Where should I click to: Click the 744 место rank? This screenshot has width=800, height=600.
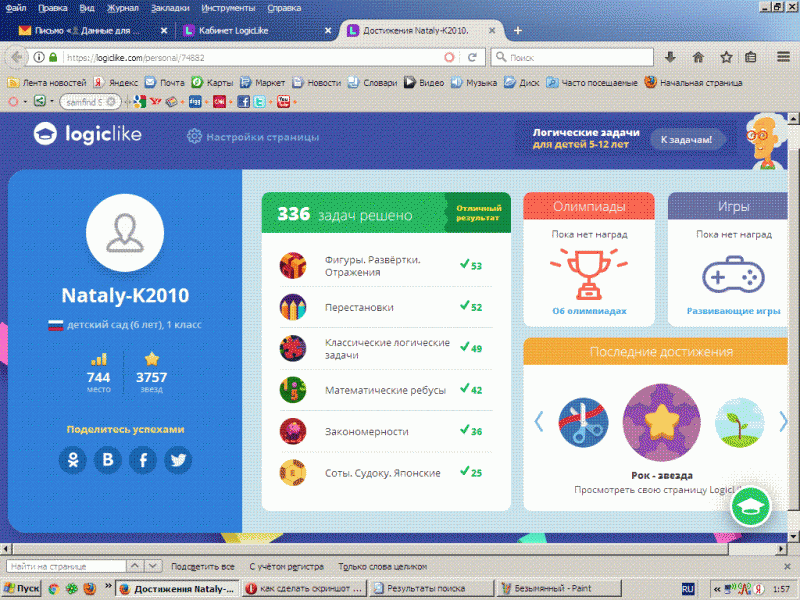[x=98, y=373]
